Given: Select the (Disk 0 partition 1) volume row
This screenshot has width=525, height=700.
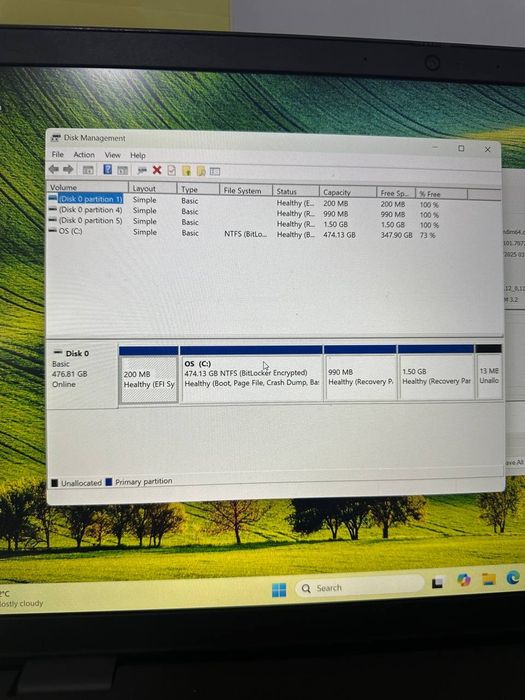Looking at the screenshot, I should (90, 199).
